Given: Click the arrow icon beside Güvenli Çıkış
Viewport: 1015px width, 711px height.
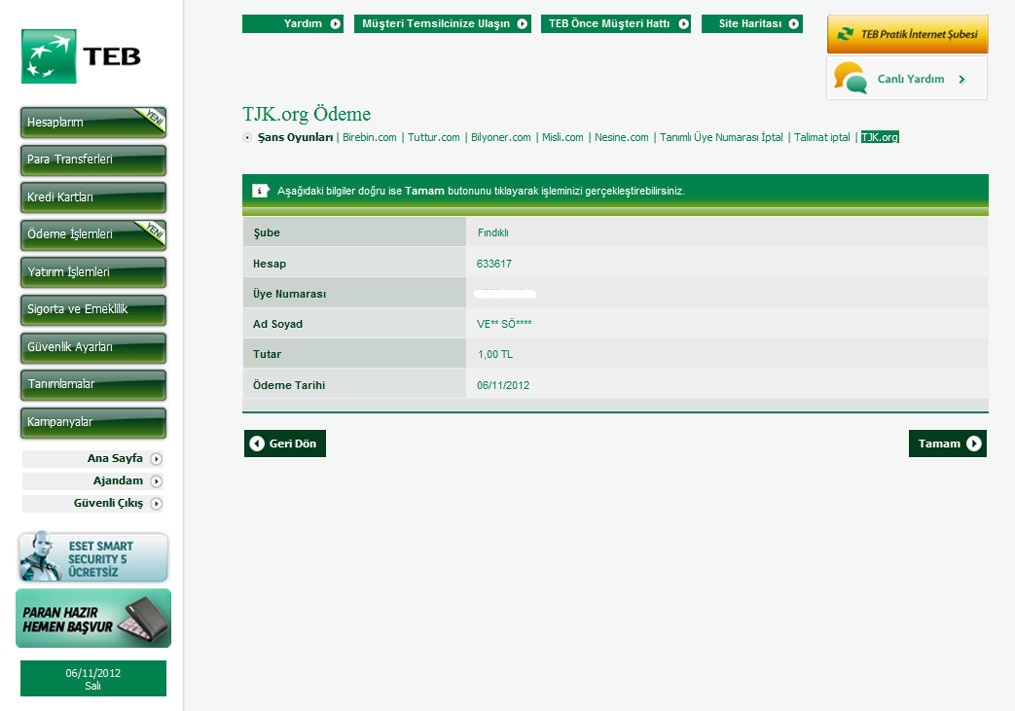Looking at the screenshot, I should 156,504.
